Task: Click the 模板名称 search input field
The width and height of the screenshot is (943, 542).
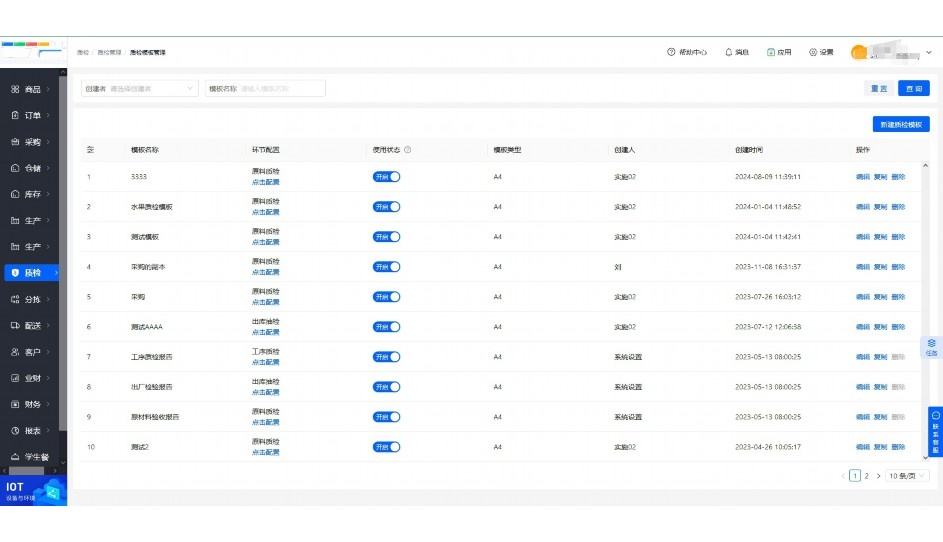Action: coord(280,88)
